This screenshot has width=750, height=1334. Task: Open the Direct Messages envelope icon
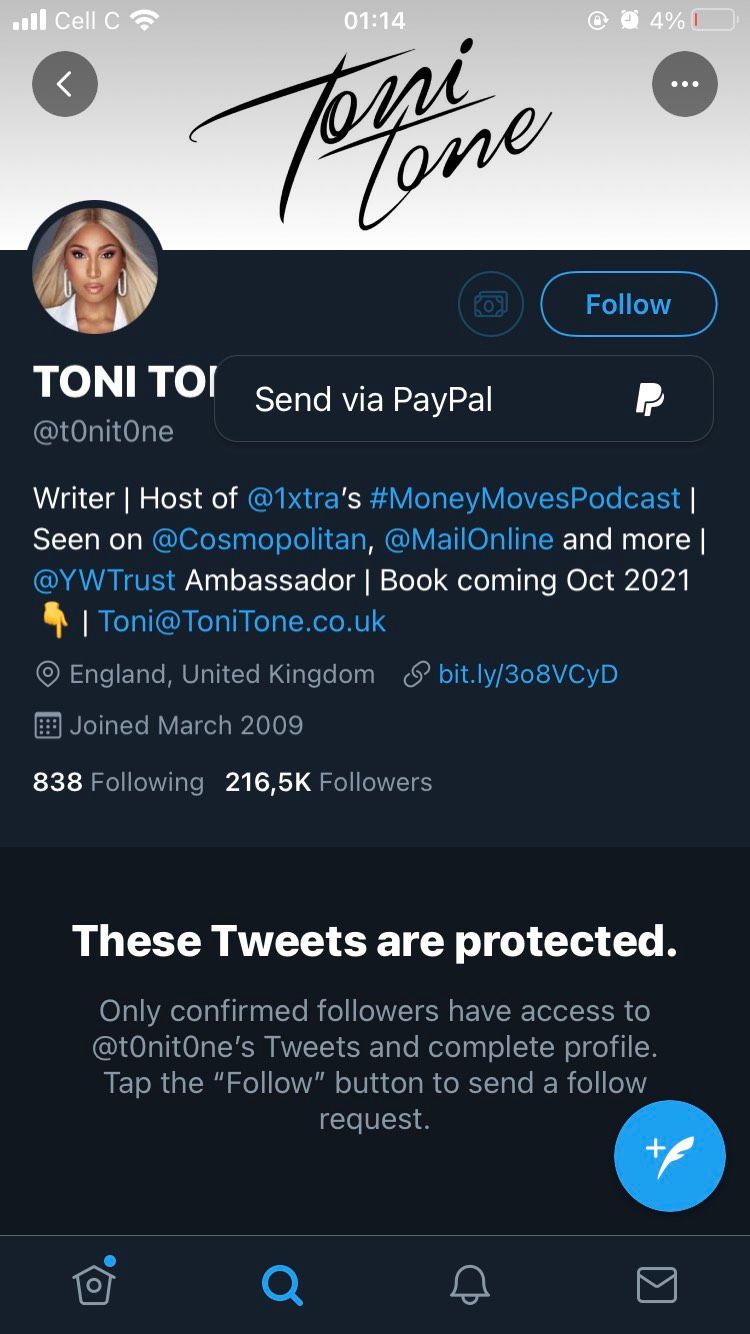658,1283
